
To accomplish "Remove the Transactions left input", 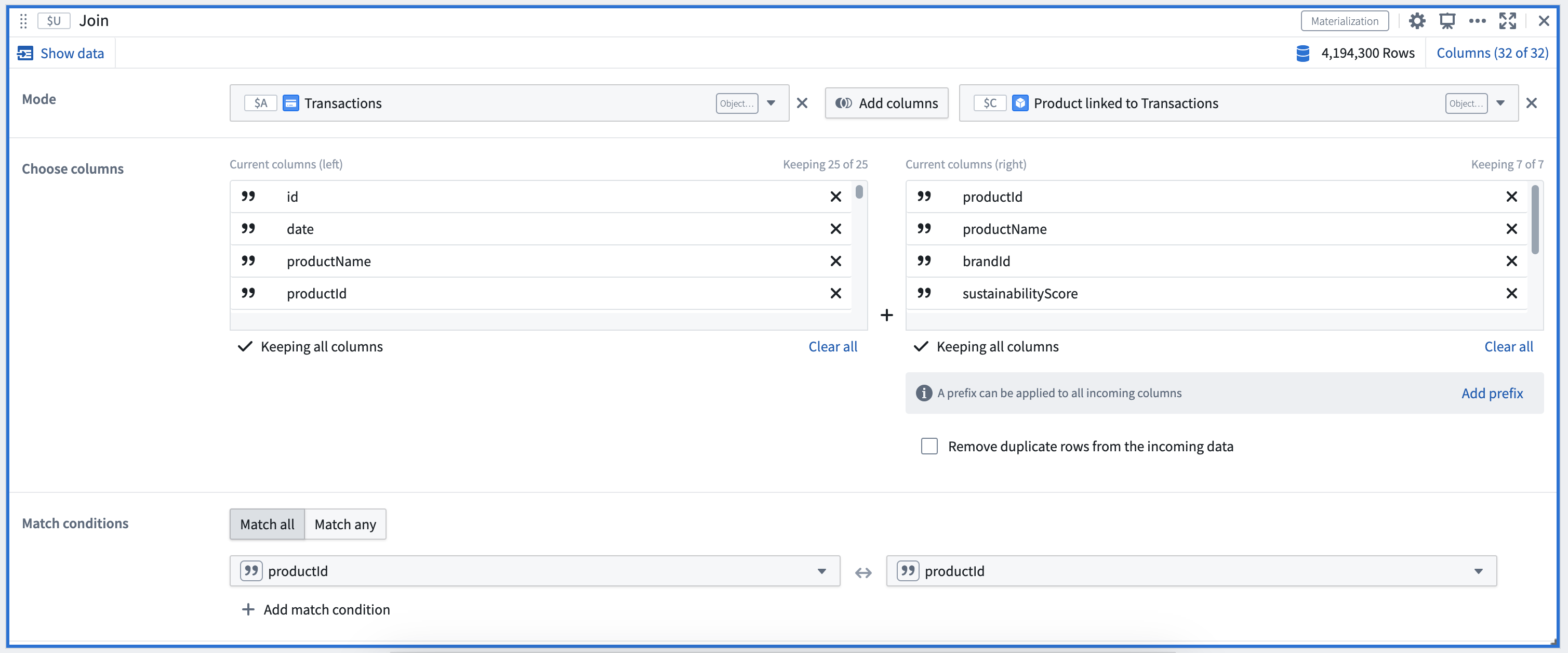I will pos(802,103).
